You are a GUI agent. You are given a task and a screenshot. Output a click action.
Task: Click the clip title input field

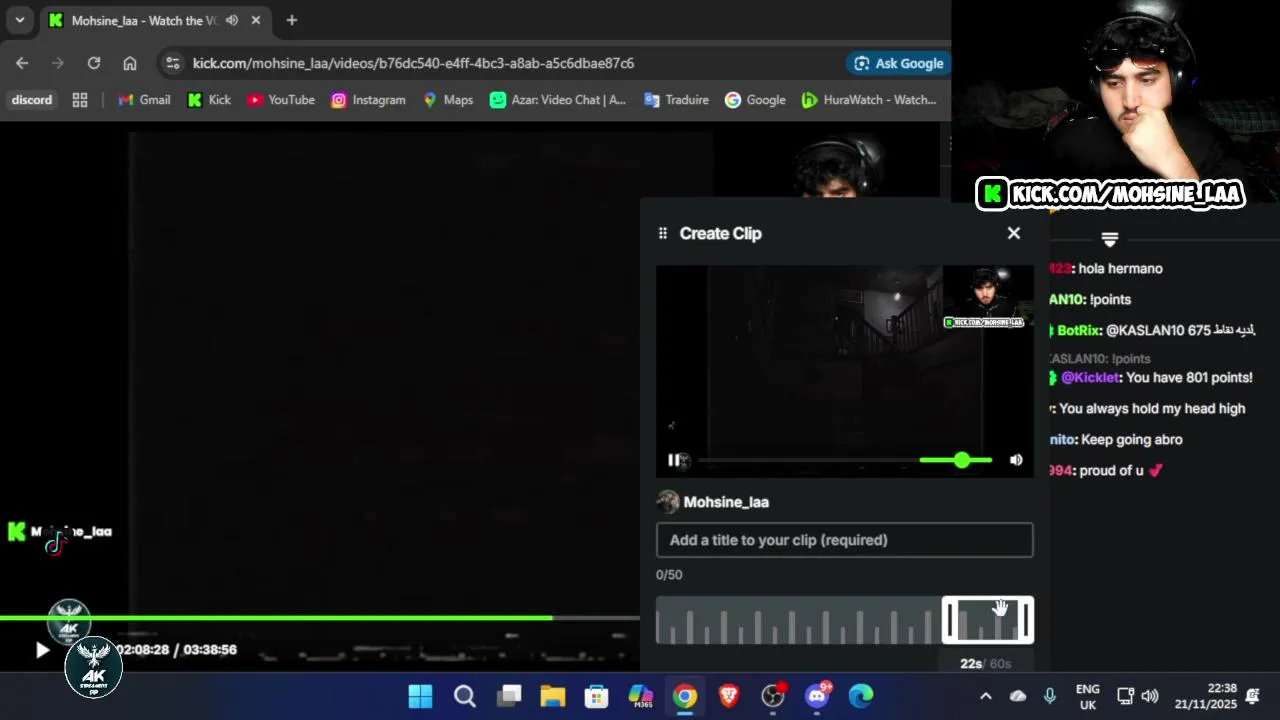coord(845,540)
